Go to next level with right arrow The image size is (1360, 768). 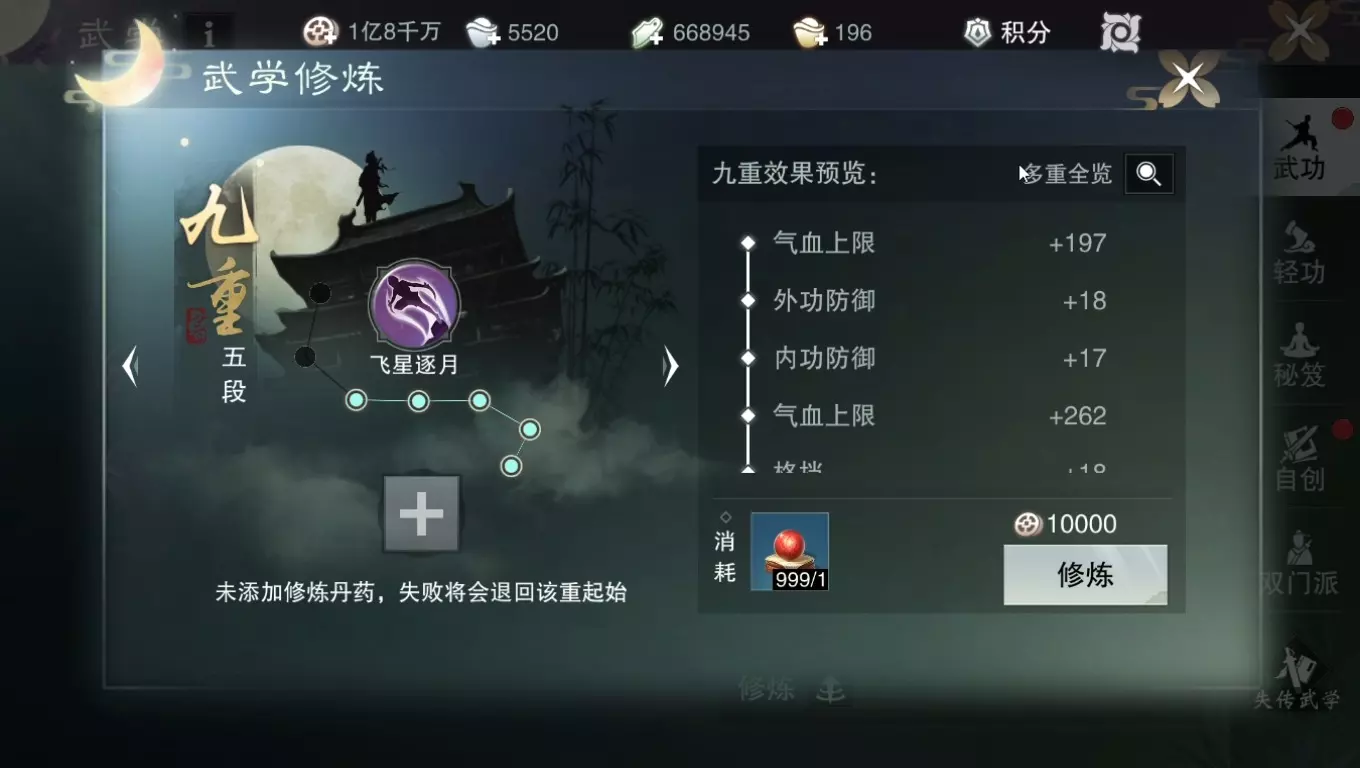670,367
